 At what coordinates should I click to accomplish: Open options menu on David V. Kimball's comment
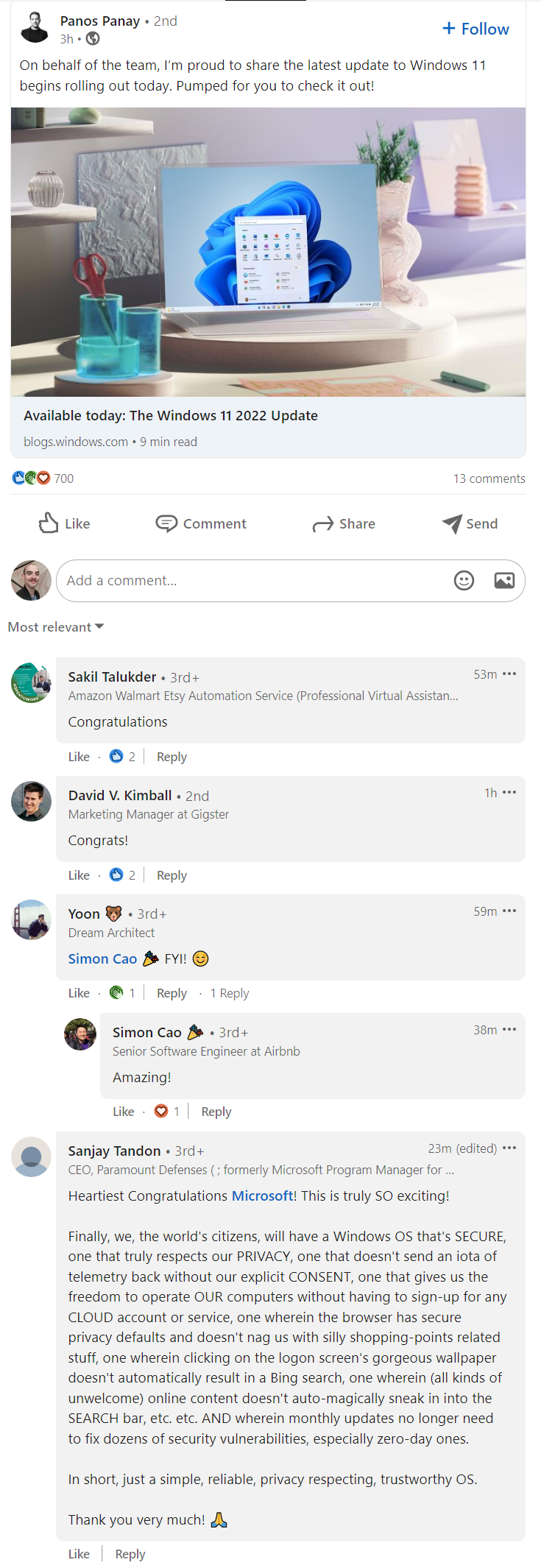point(509,793)
